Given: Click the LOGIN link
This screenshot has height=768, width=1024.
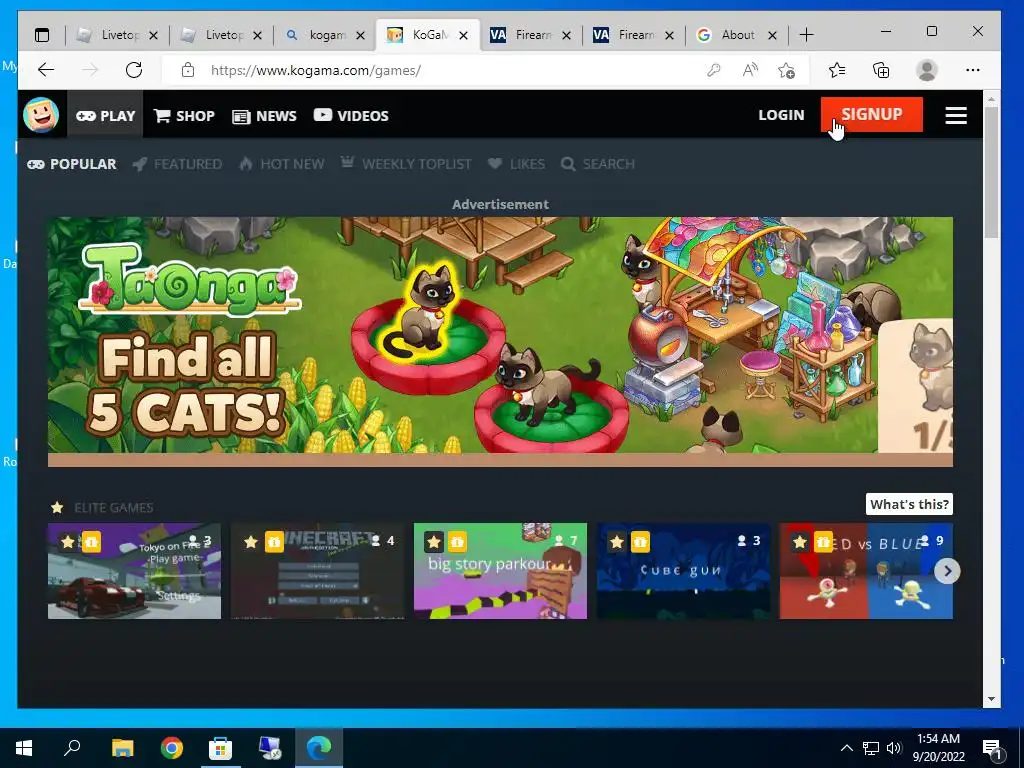Looking at the screenshot, I should click(781, 115).
